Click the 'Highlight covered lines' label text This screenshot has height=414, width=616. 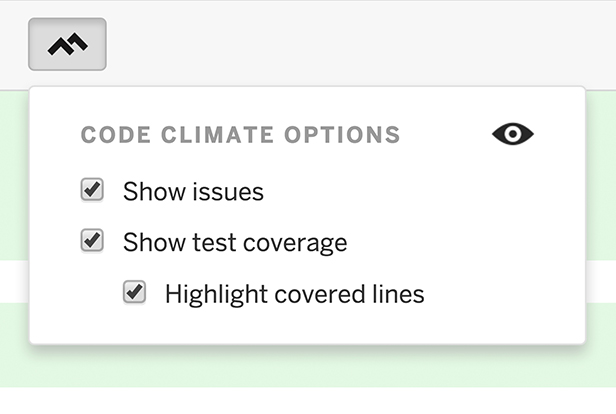point(295,294)
